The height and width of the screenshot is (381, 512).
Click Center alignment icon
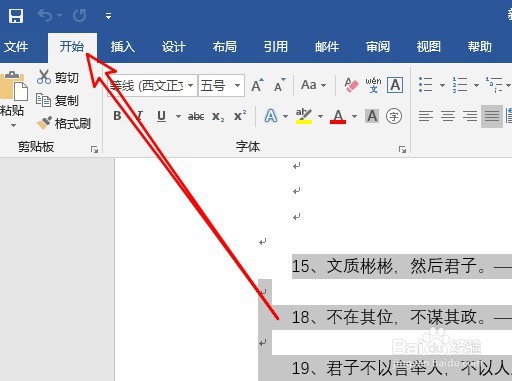tap(448, 116)
